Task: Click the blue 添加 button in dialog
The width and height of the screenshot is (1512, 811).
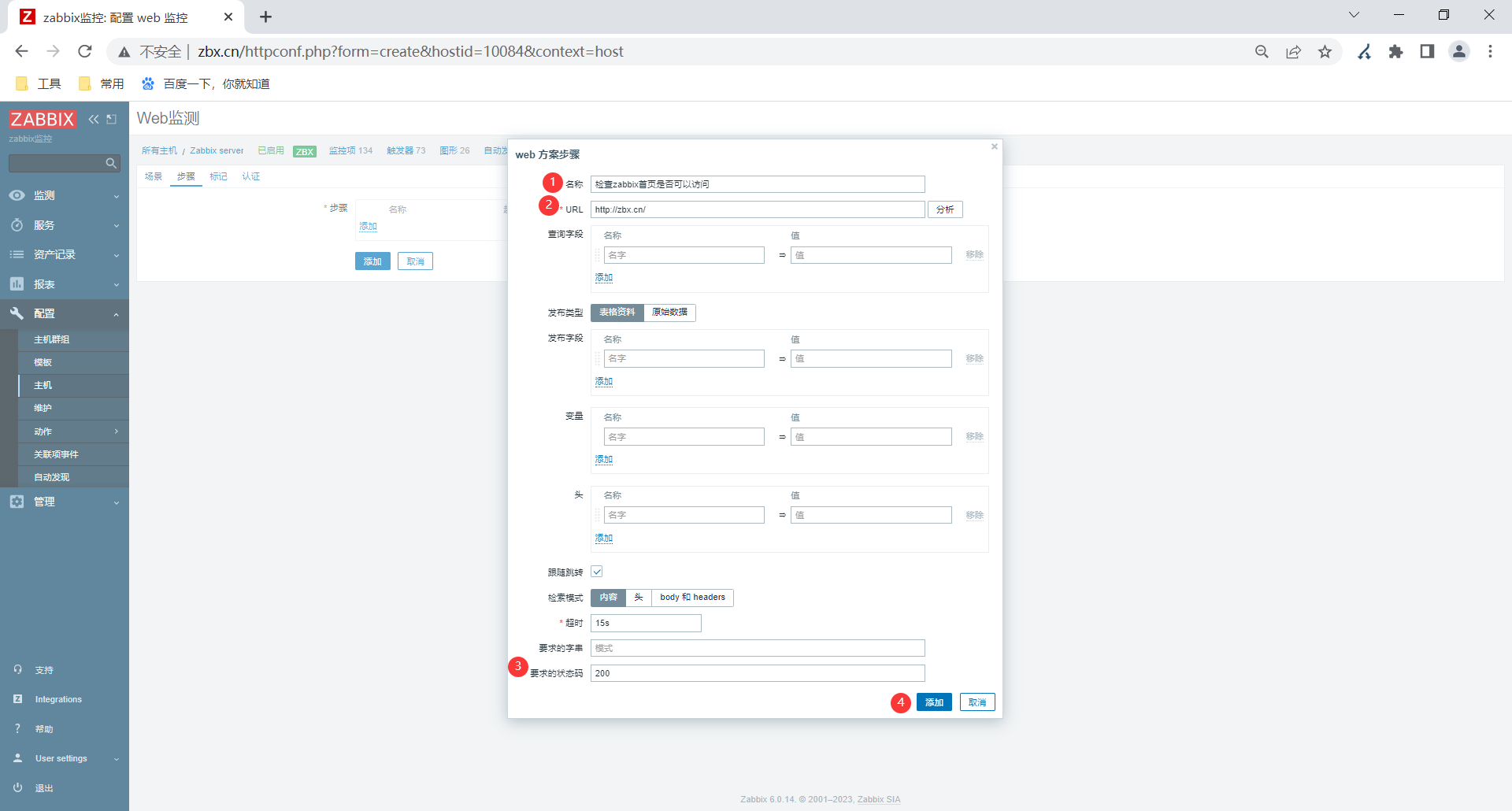Action: [x=934, y=702]
